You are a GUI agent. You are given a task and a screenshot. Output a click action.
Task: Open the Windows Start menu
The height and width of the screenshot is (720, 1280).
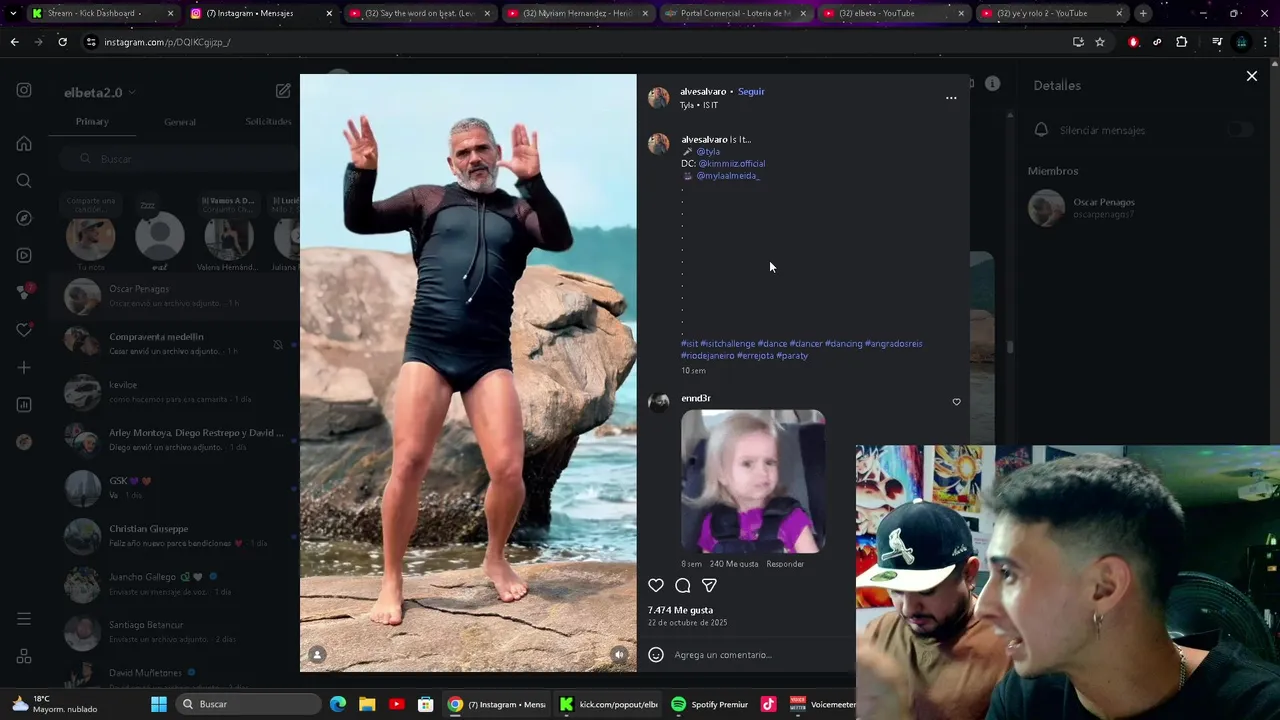(159, 704)
